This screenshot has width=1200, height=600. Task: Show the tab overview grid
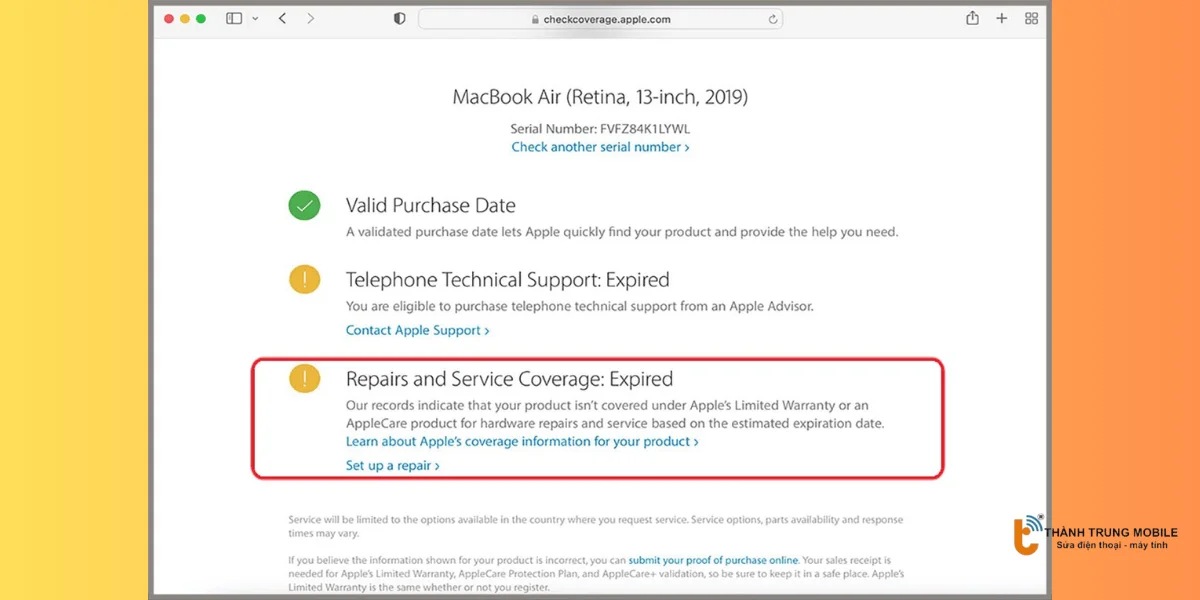coord(1031,19)
